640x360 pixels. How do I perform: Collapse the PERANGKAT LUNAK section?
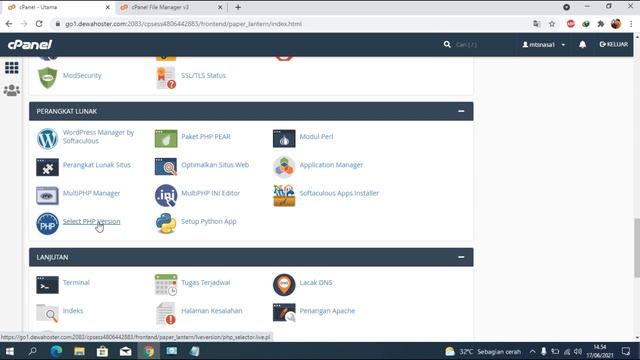(461, 111)
